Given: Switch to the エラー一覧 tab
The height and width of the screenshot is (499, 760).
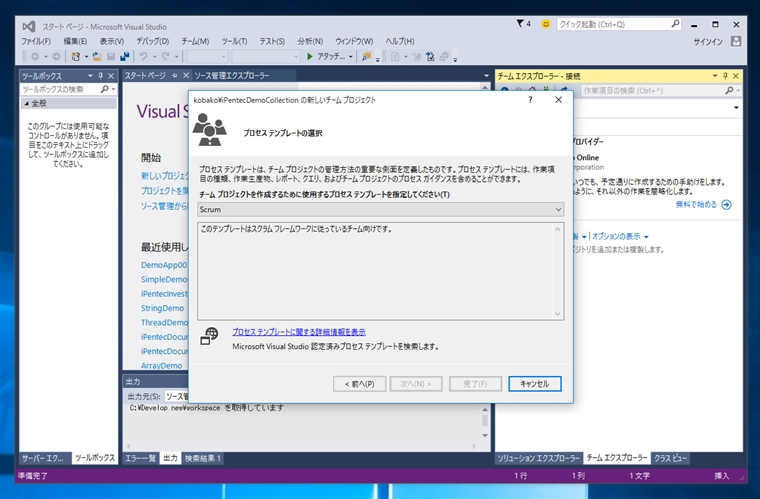Looking at the screenshot, I should coord(141,458).
